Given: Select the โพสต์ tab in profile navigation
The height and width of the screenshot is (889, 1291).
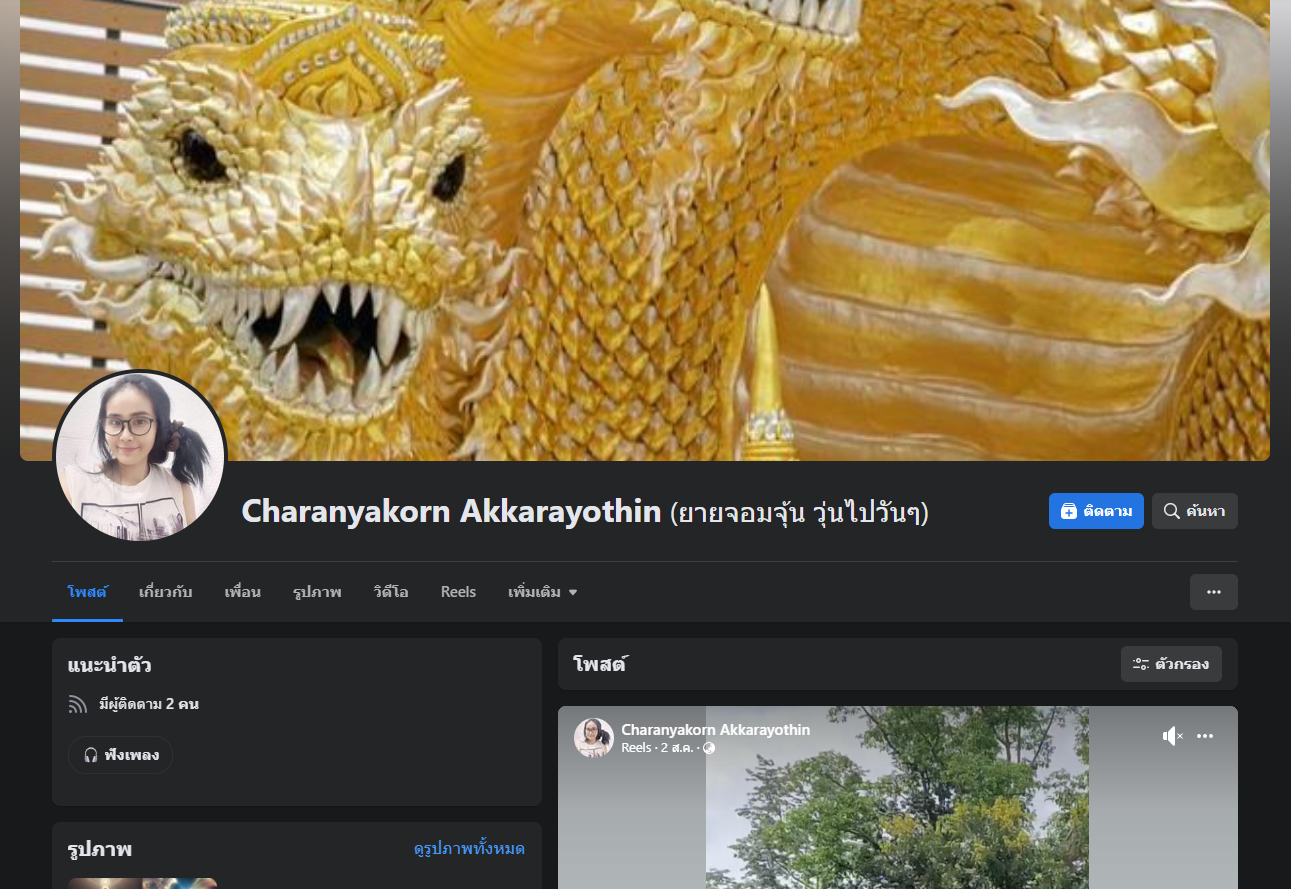Looking at the screenshot, I should click(87, 592).
